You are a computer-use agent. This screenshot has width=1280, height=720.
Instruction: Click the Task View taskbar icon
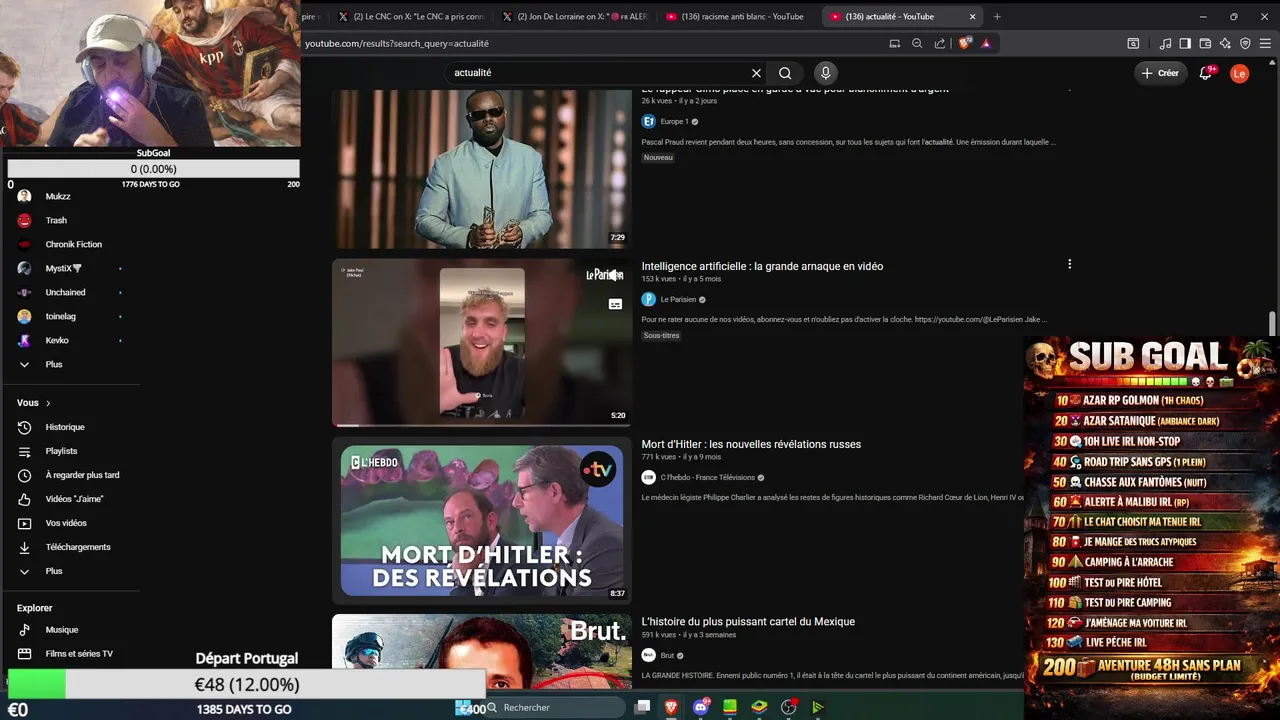[642, 707]
